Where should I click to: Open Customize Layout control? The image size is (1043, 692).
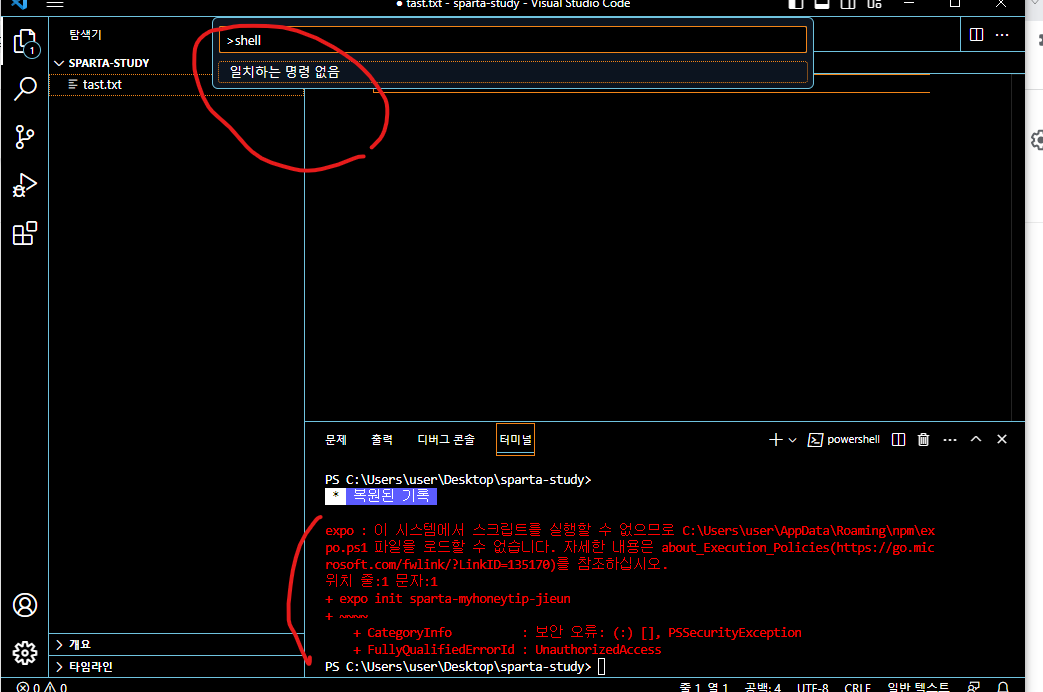click(874, 3)
